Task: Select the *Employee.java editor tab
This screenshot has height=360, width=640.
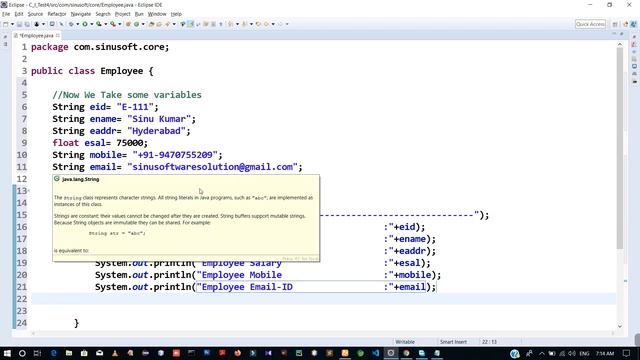Action: pyautogui.click(x=36, y=36)
